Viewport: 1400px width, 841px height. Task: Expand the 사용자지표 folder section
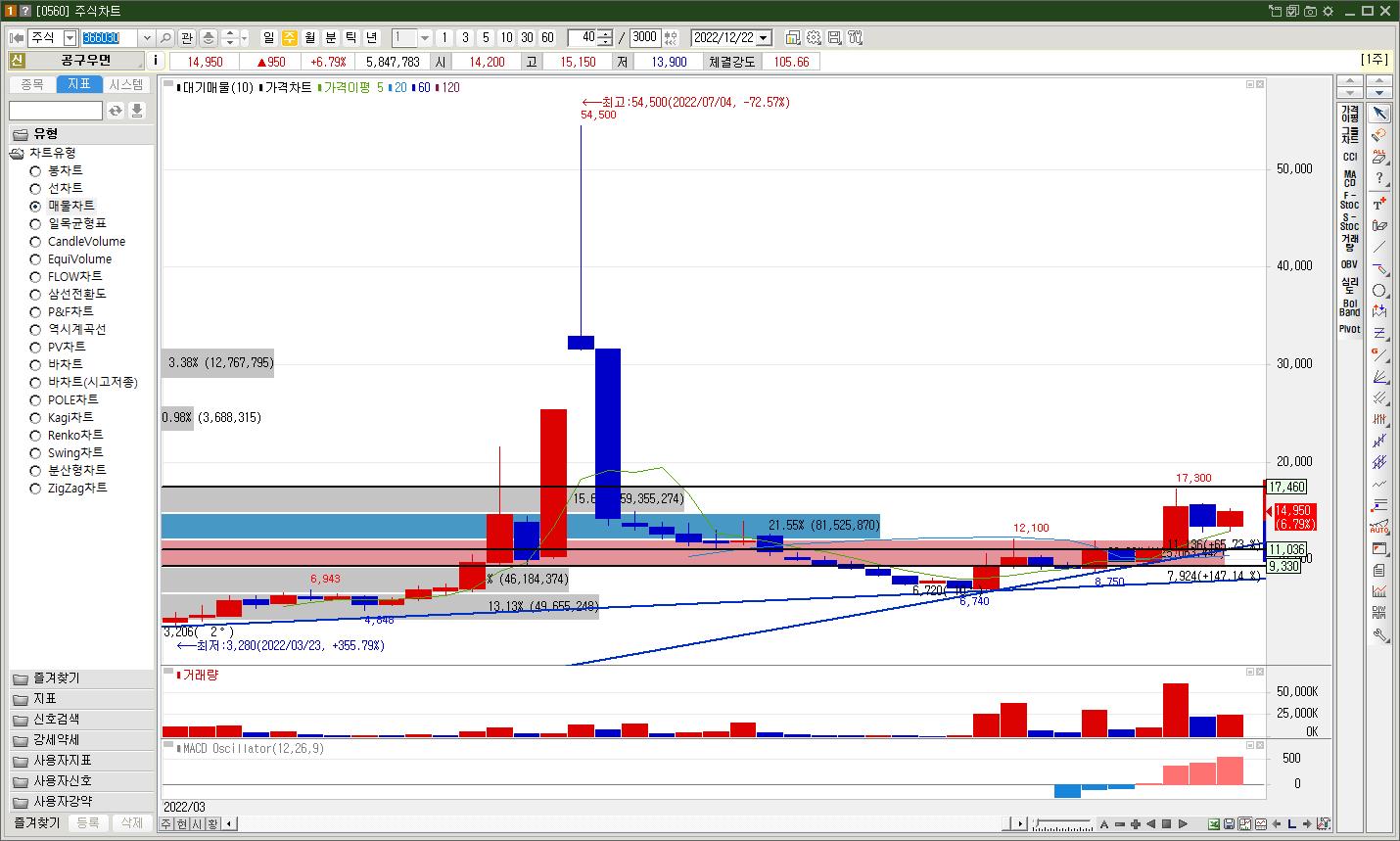coord(81,761)
